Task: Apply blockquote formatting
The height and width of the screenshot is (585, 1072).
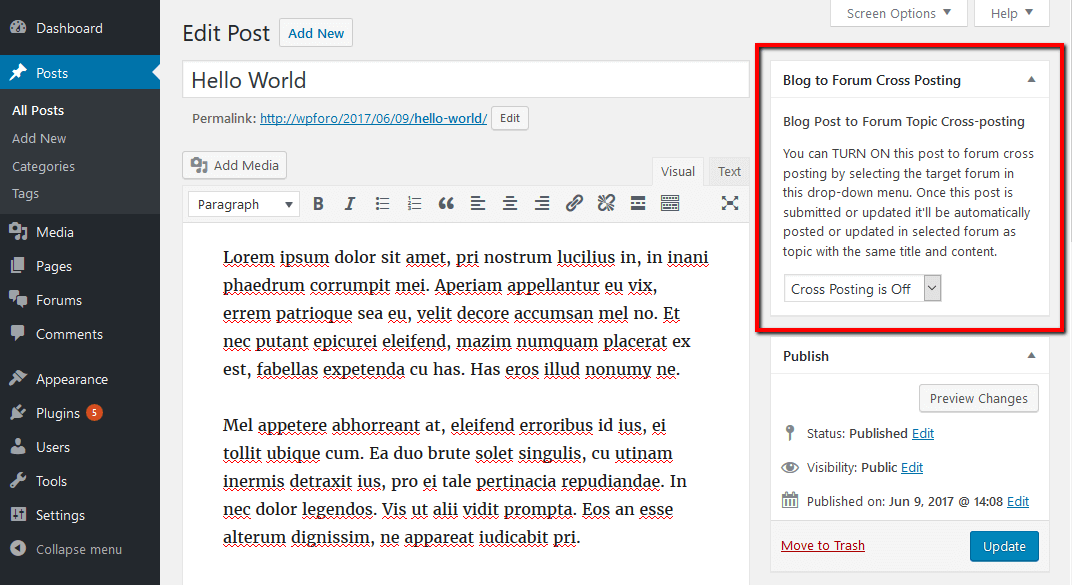Action: pos(446,203)
